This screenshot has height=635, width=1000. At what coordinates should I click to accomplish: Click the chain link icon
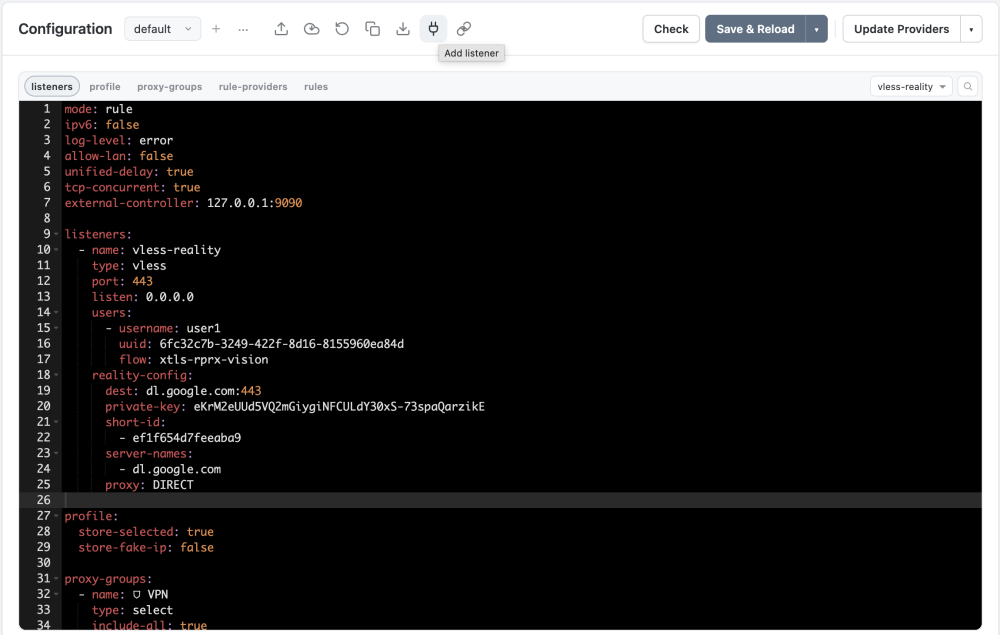click(464, 29)
